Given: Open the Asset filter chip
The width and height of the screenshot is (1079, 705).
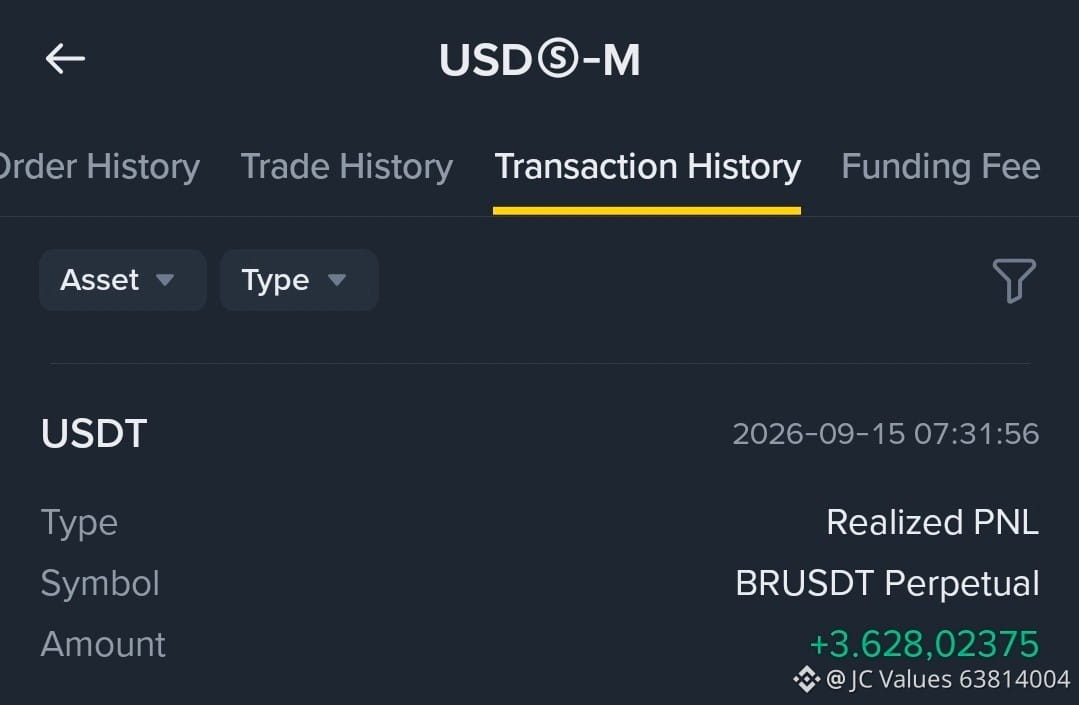Looking at the screenshot, I should 122,280.
